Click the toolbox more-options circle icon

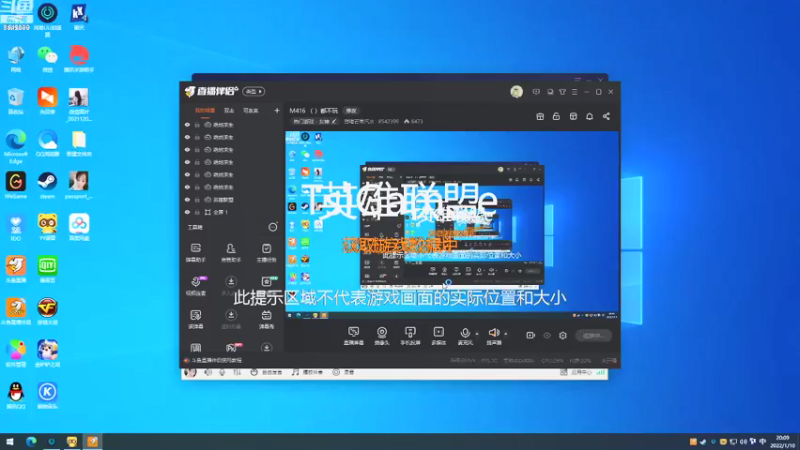point(273,227)
